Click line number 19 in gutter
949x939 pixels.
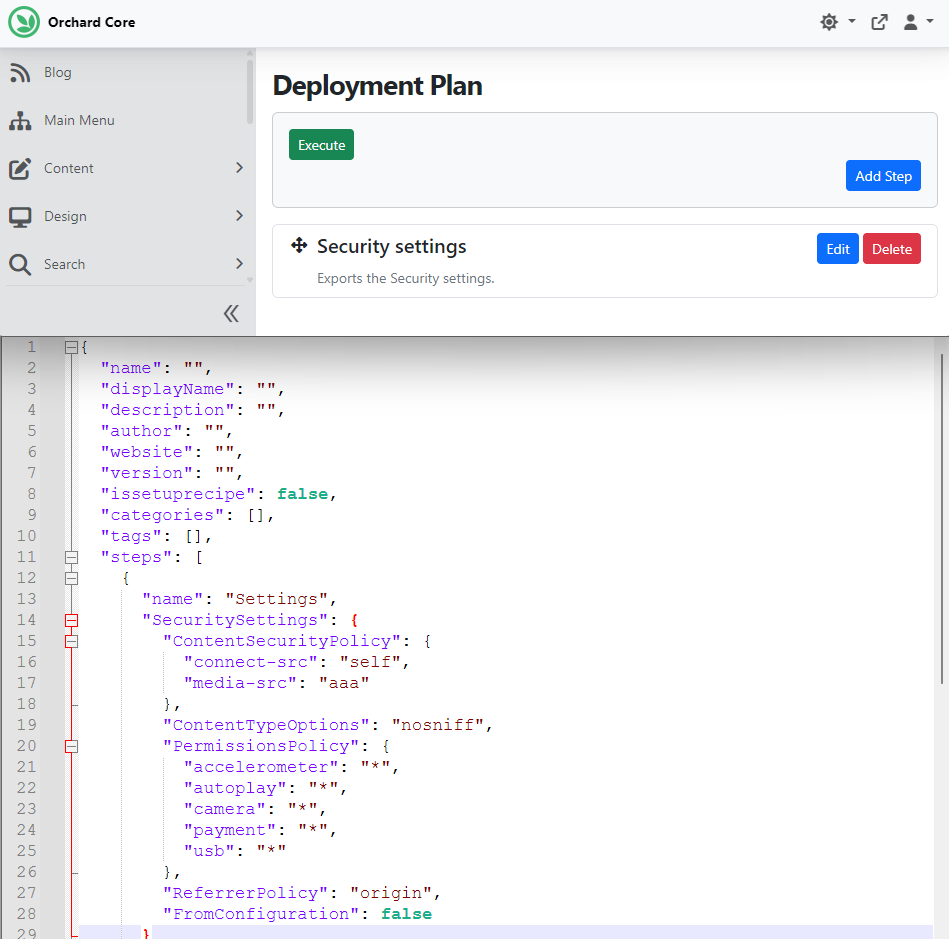coord(27,725)
